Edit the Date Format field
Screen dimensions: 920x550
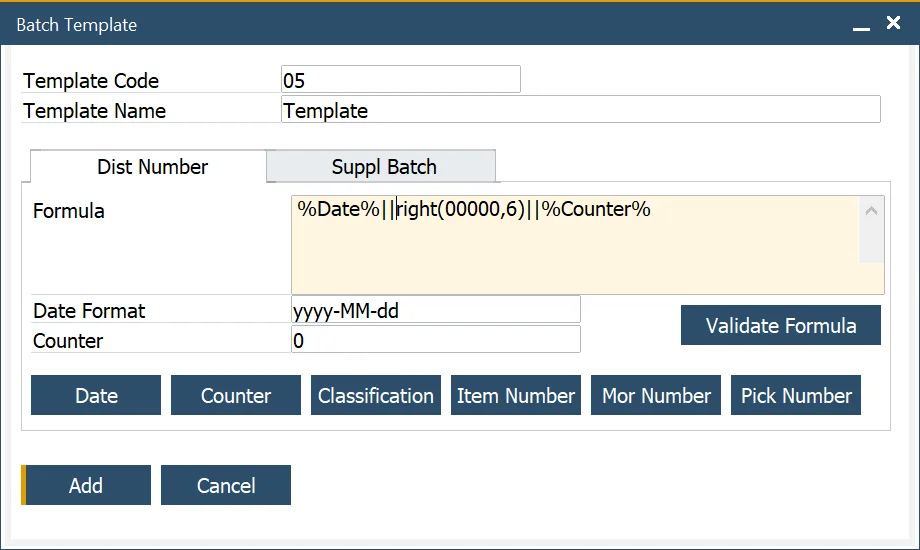(435, 311)
